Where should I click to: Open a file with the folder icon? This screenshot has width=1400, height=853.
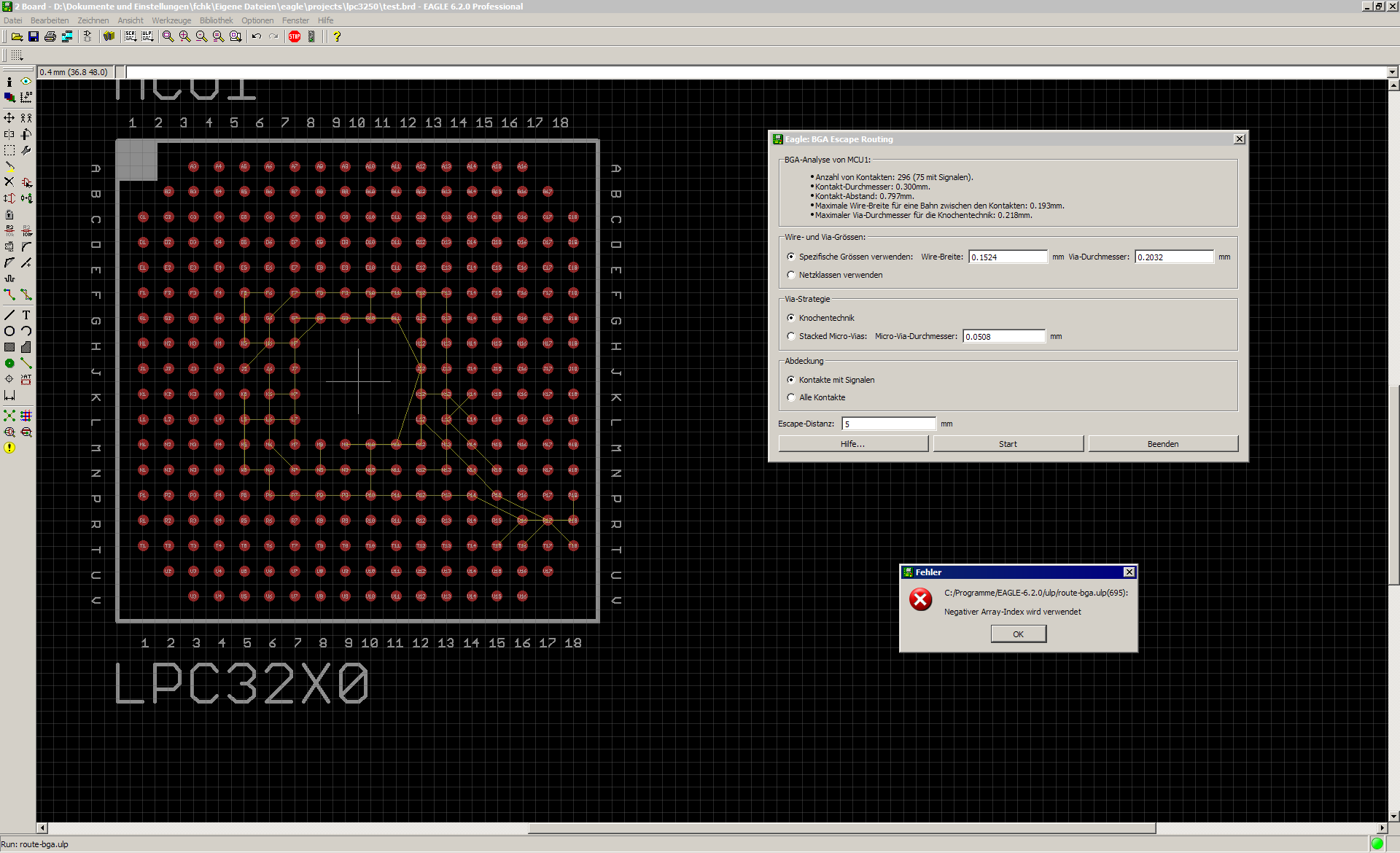click(17, 36)
